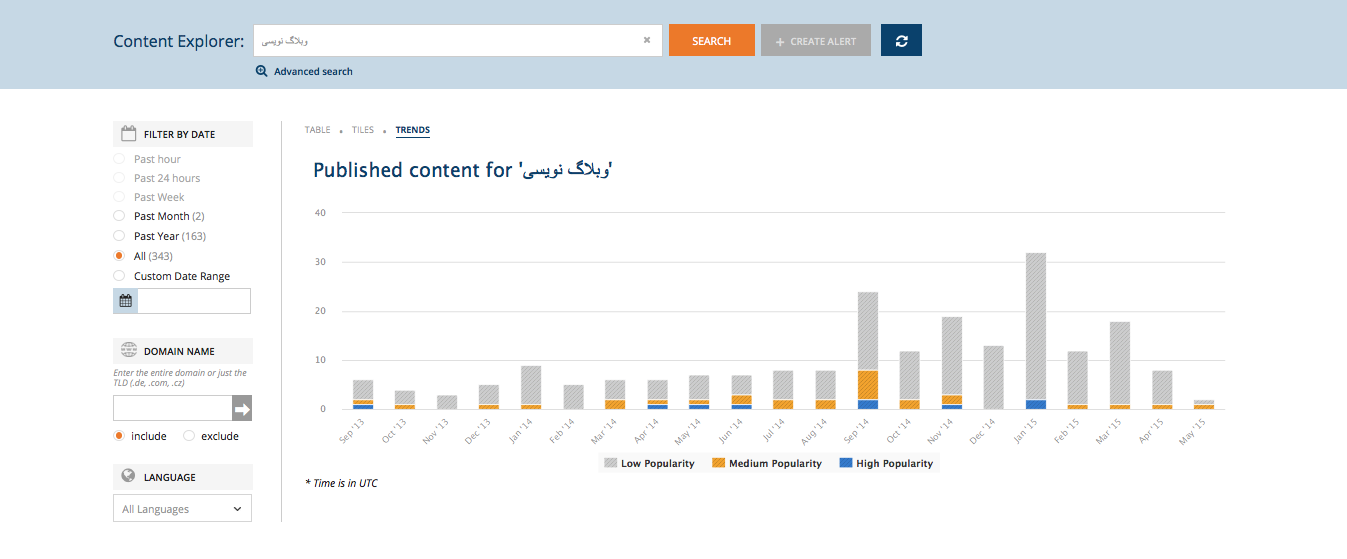Toggle Medium Popularity legend swatch
The height and width of the screenshot is (559, 1347).
click(x=718, y=464)
